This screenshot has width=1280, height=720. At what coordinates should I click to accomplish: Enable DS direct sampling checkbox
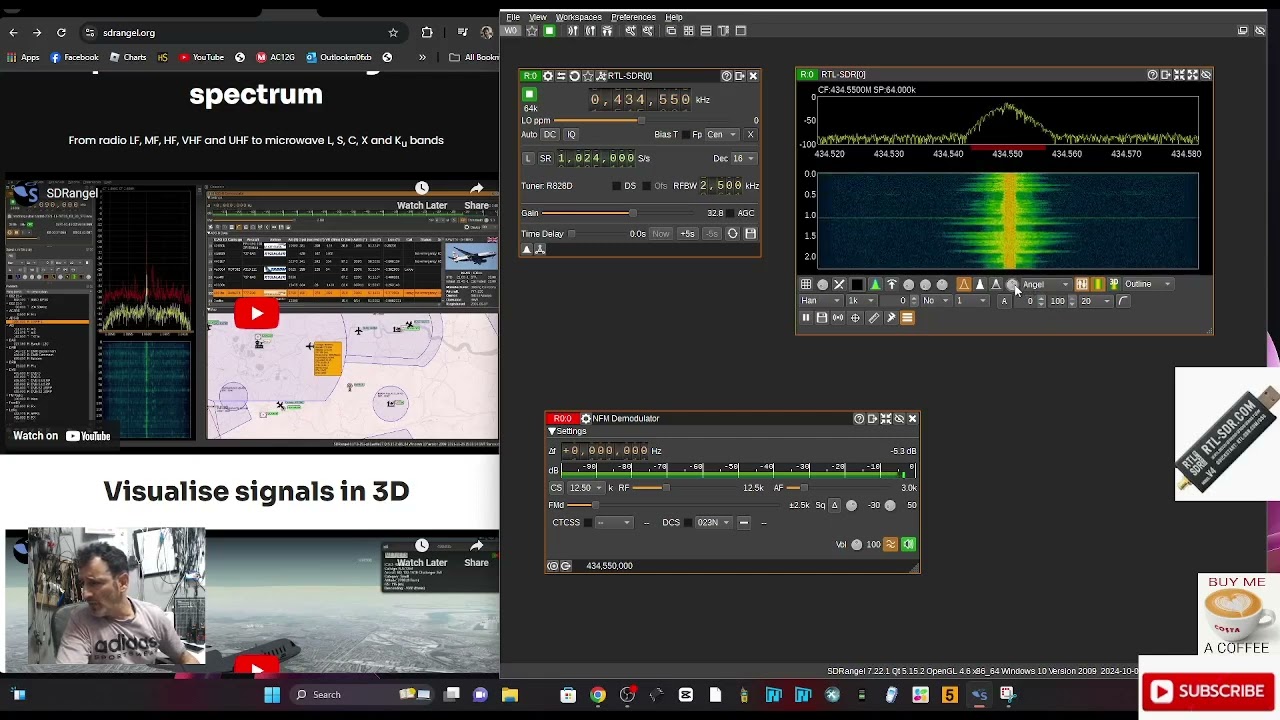point(617,186)
